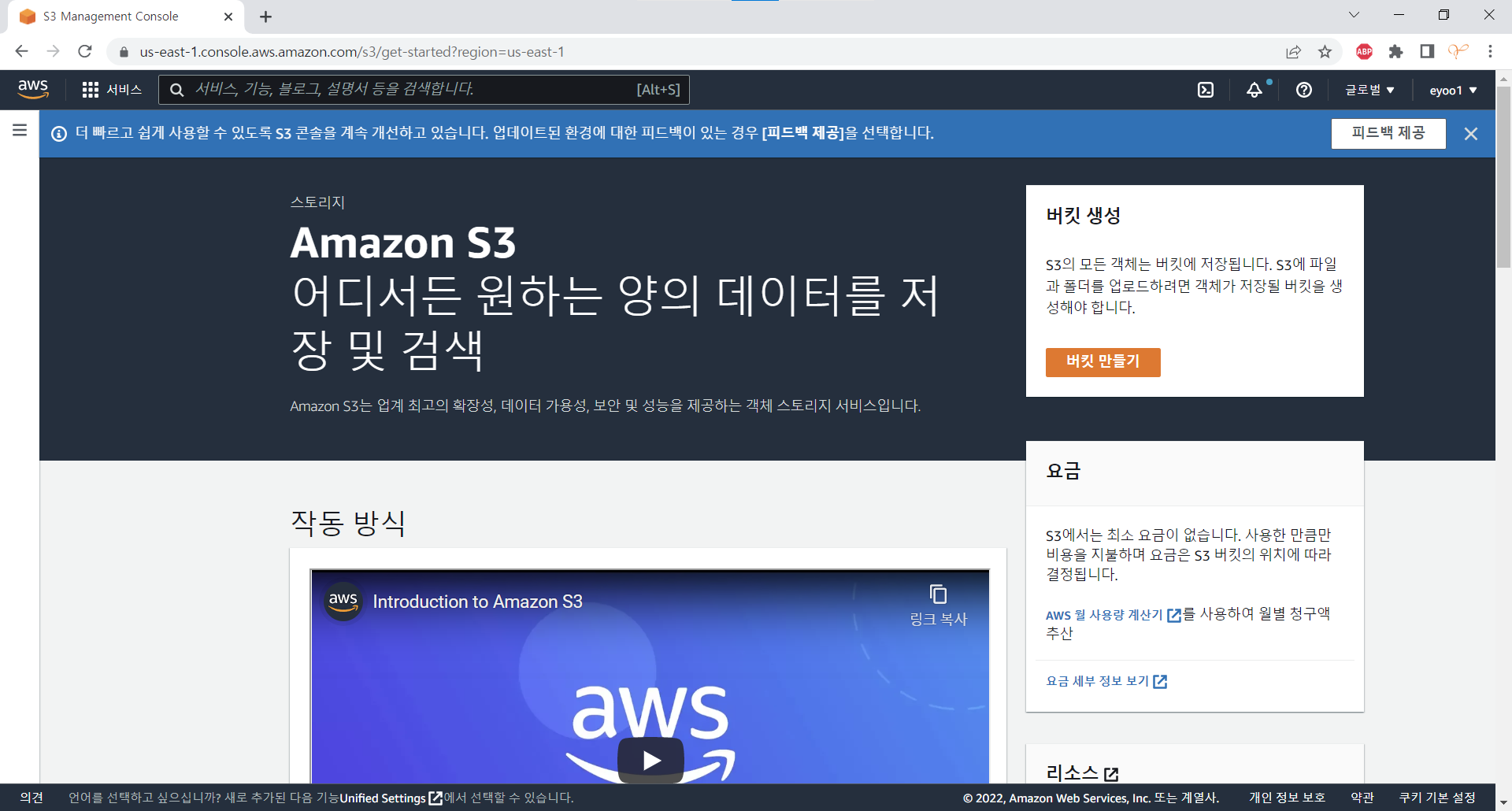
Task: Click the browser address bar URL
Action: point(352,52)
